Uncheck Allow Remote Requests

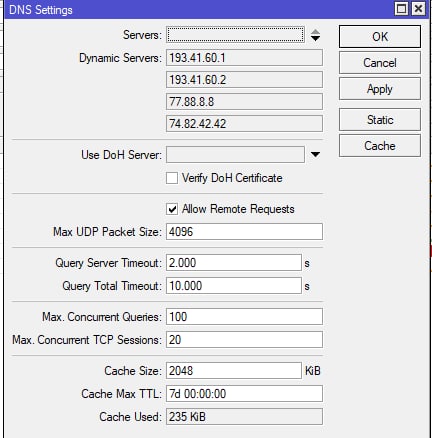pos(172,209)
